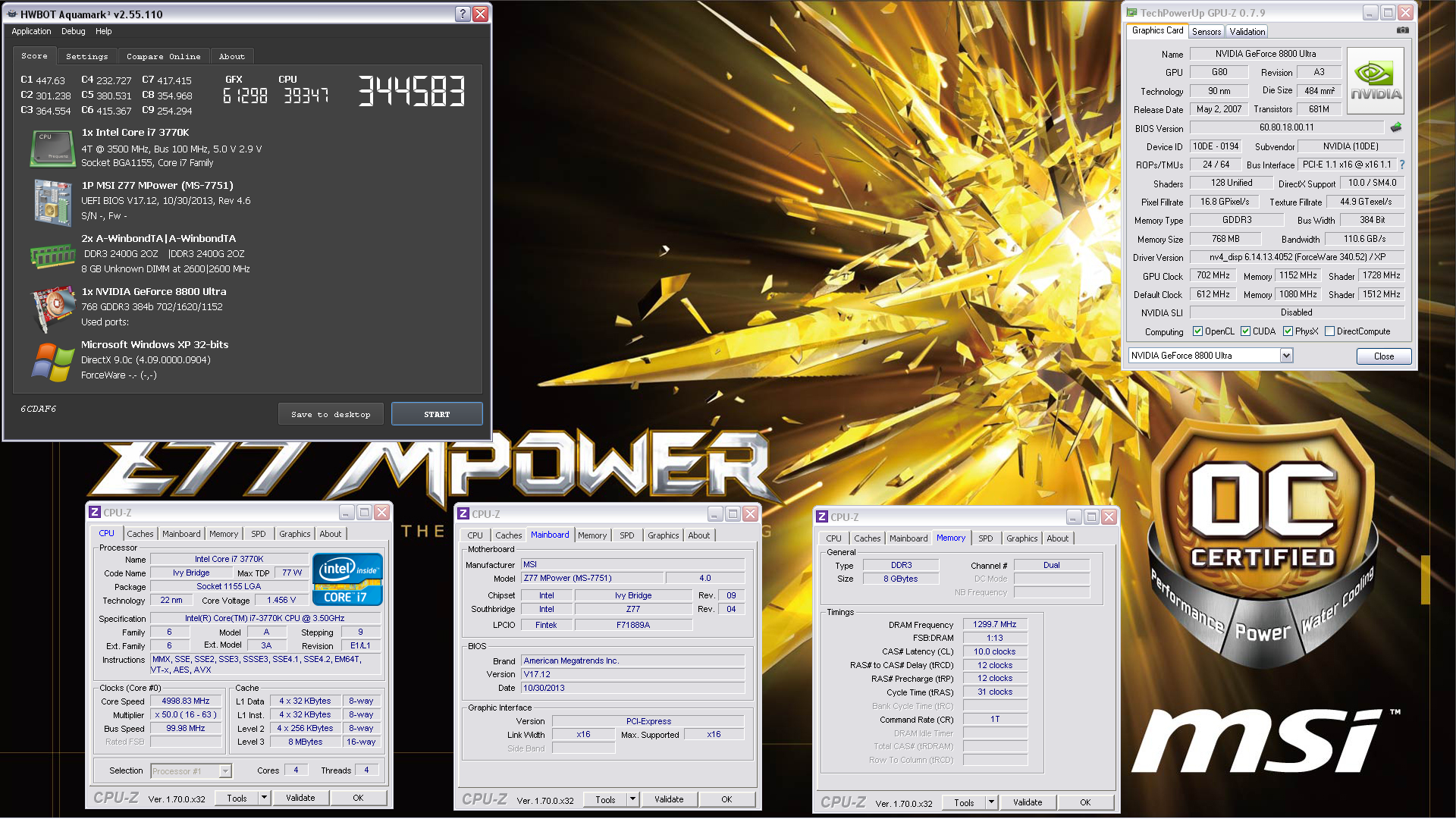
Task: Open the GPU selection dropdown in GPU-Z
Action: point(1286,356)
